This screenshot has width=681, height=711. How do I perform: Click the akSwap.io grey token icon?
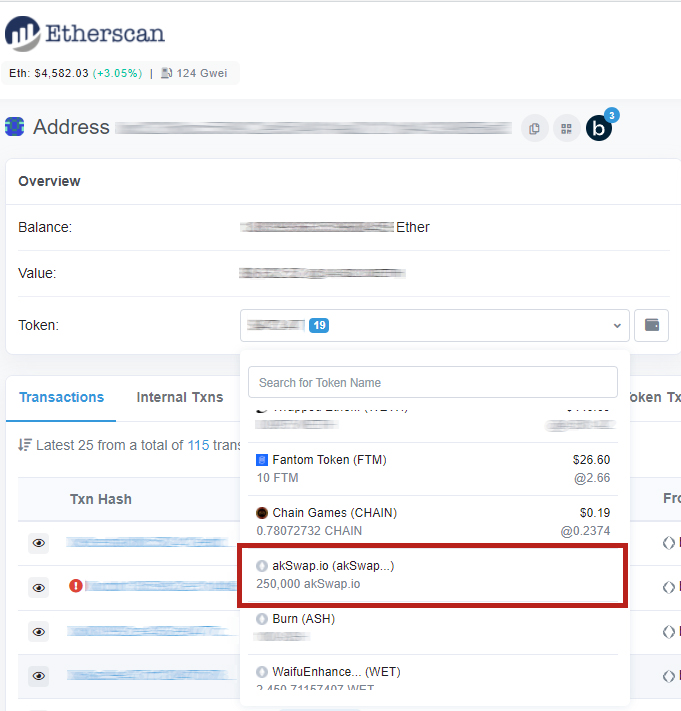[x=262, y=566]
